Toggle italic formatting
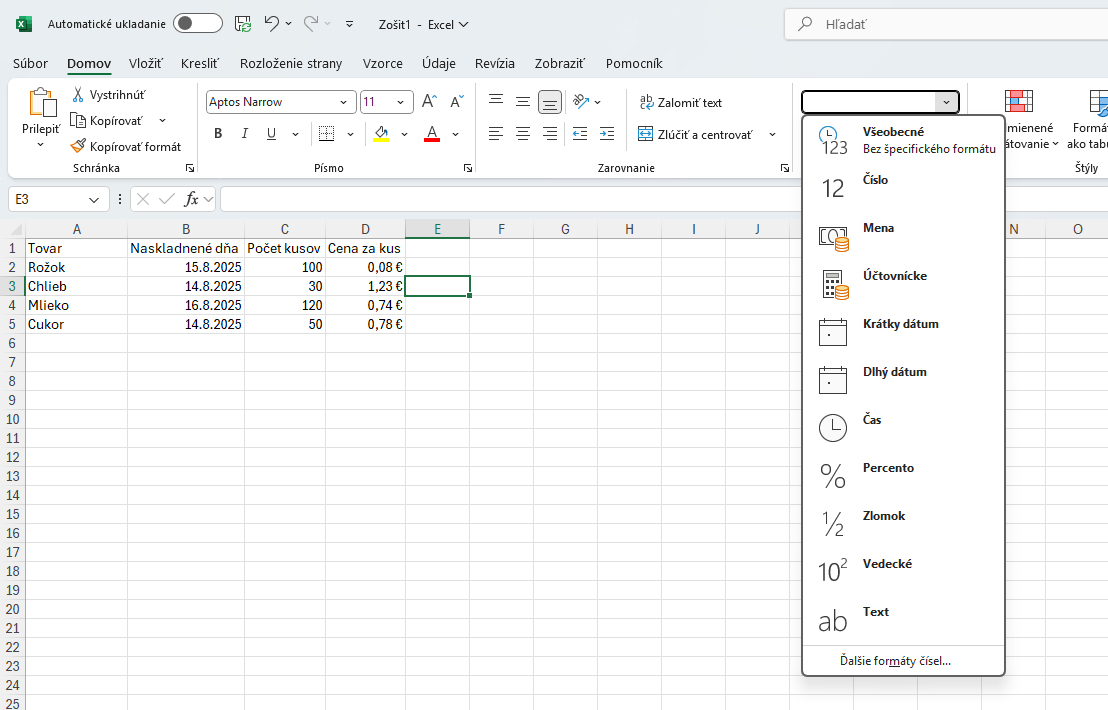This screenshot has width=1108, height=710. click(244, 134)
